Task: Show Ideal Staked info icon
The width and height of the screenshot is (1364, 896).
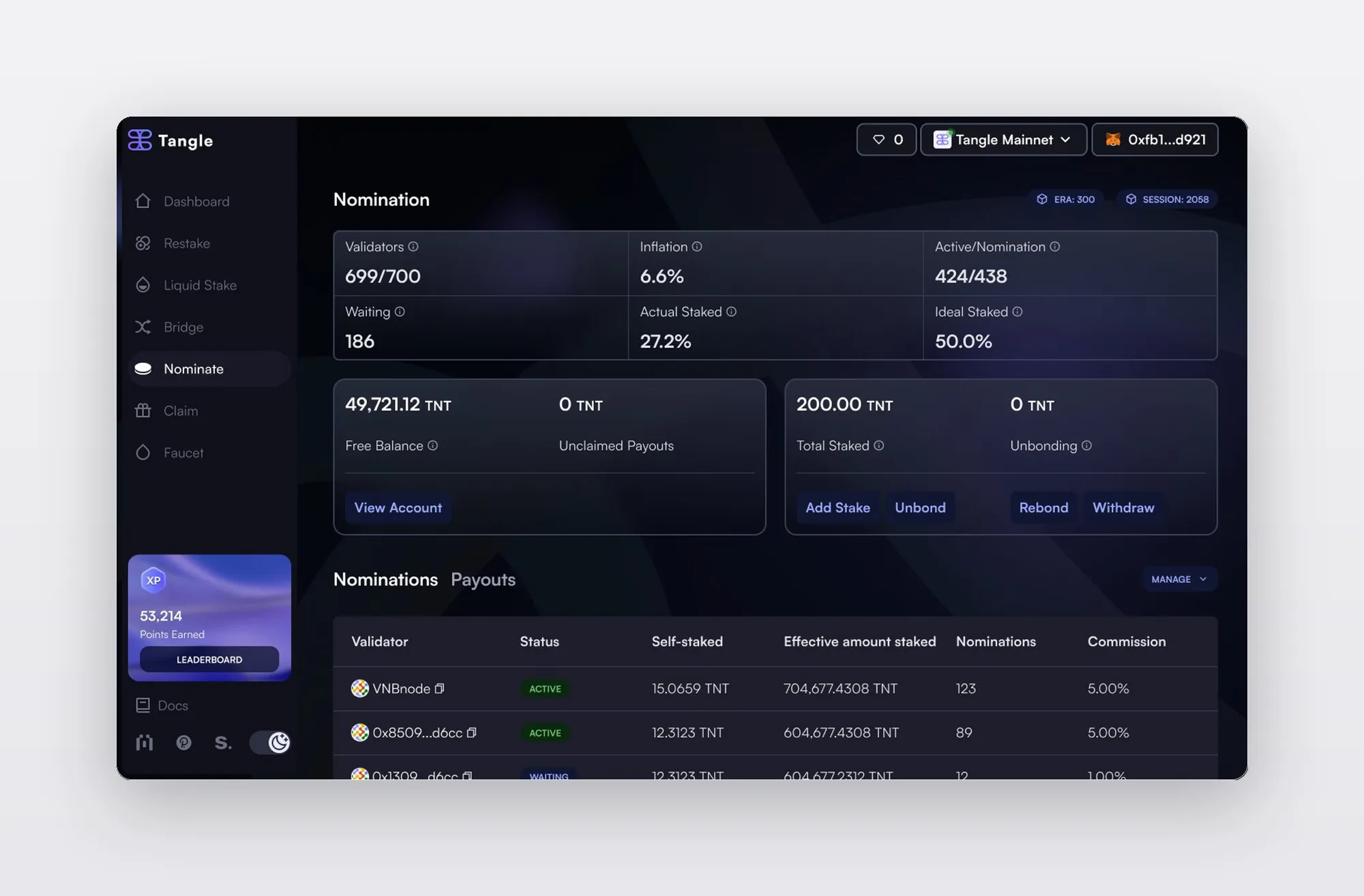Action: click(1018, 312)
